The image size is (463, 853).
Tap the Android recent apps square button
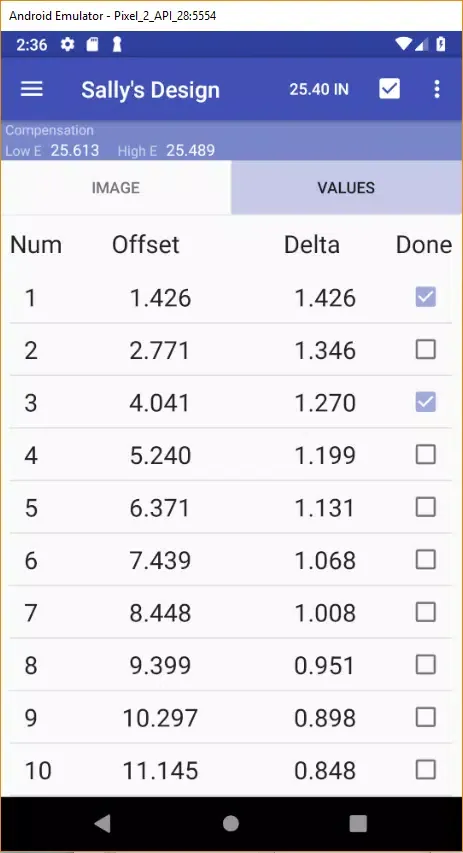click(x=358, y=823)
